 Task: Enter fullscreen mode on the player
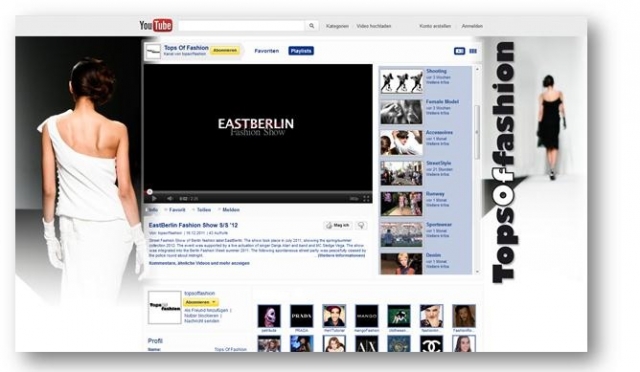367,198
